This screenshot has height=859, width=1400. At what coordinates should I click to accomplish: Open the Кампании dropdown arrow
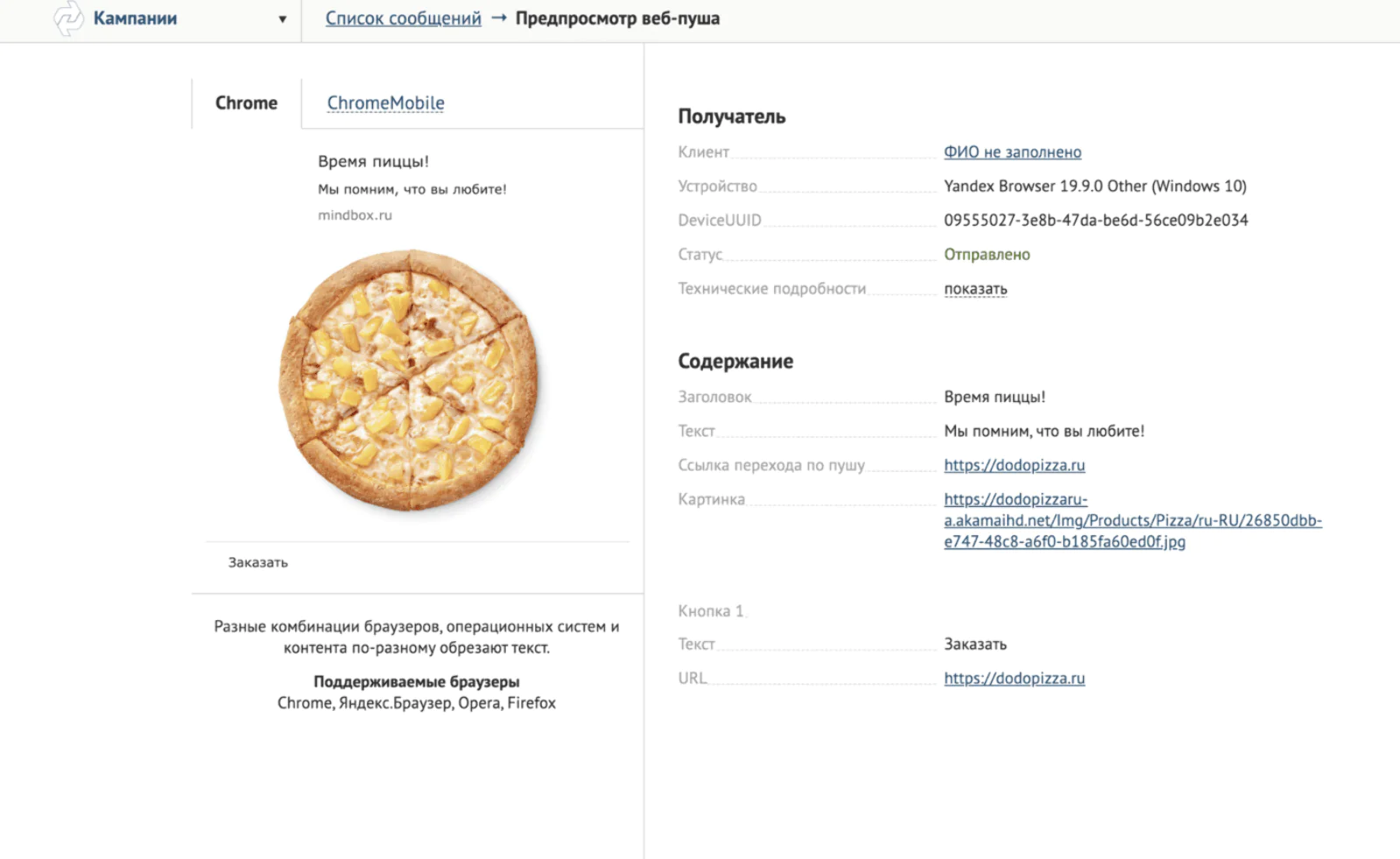point(282,19)
